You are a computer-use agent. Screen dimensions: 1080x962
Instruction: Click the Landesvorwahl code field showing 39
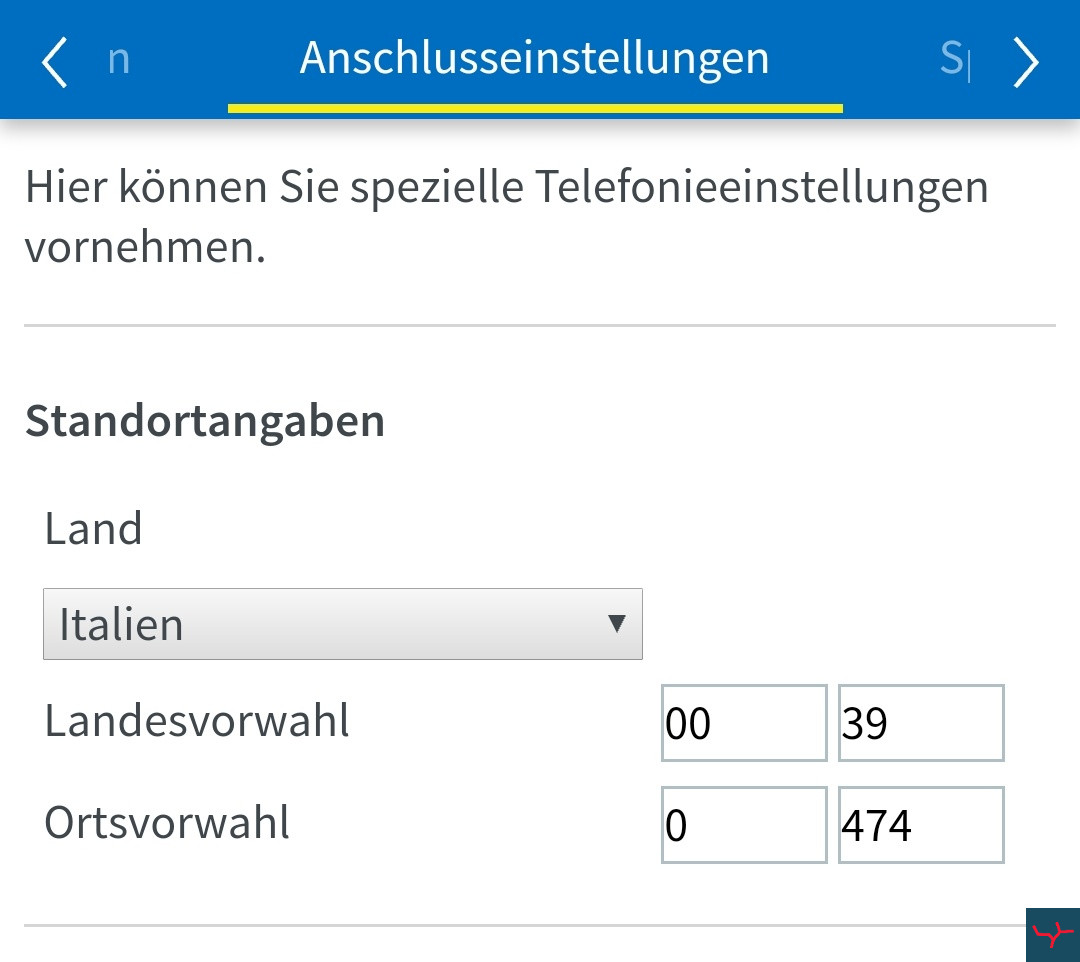click(921, 723)
